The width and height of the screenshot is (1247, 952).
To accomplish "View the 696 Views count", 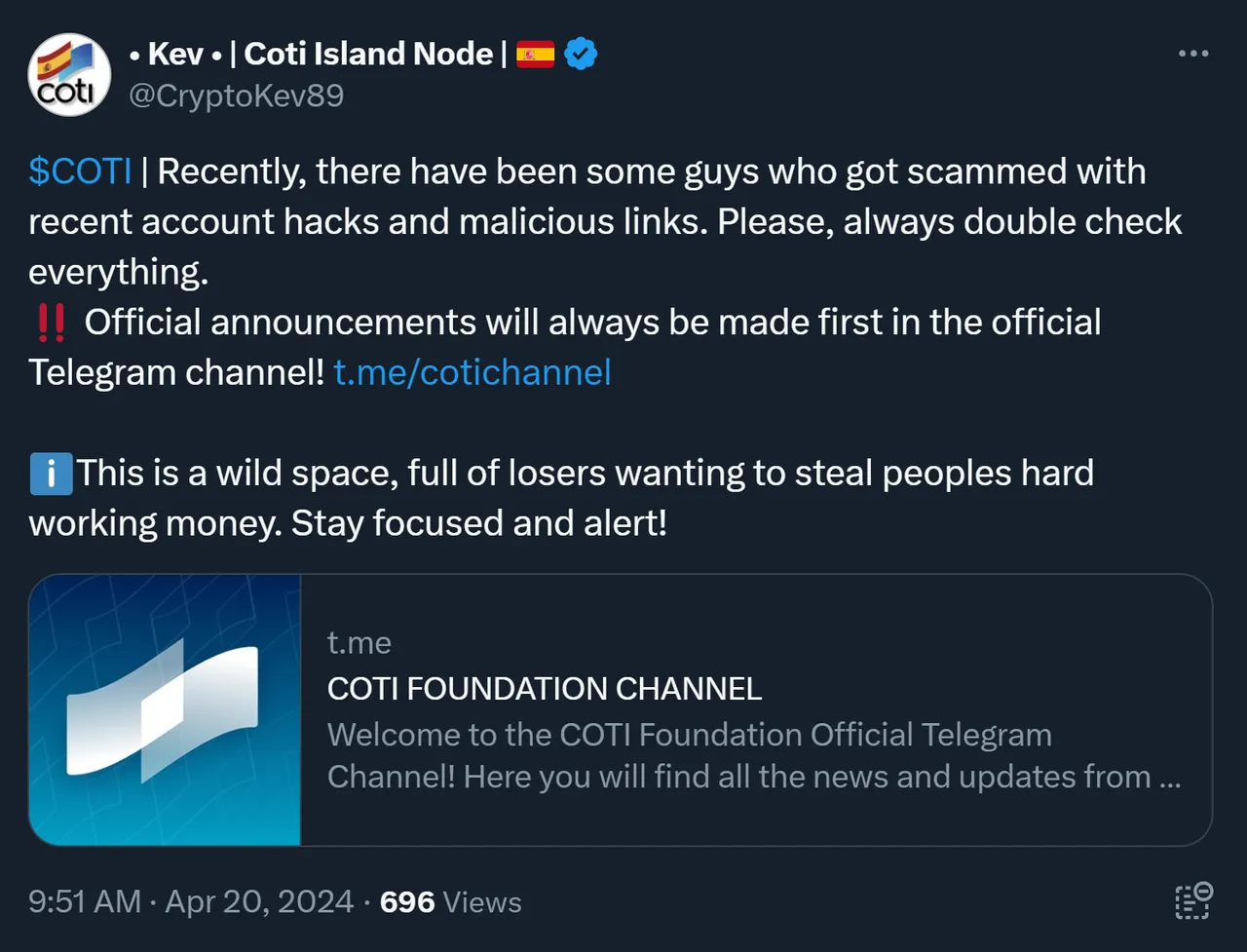I will [450, 902].
